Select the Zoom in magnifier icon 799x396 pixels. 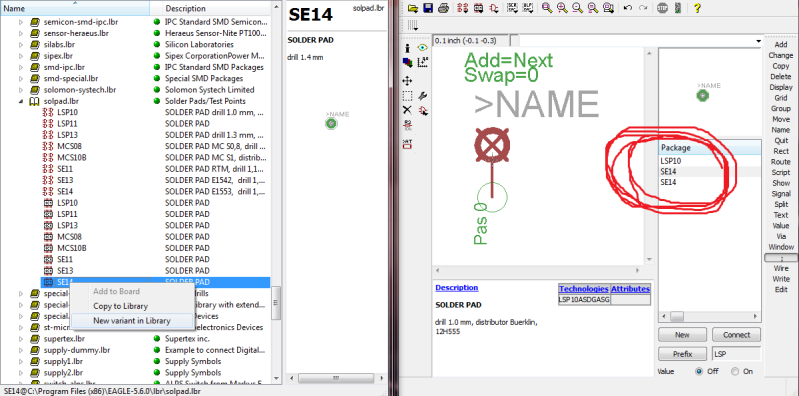click(562, 8)
